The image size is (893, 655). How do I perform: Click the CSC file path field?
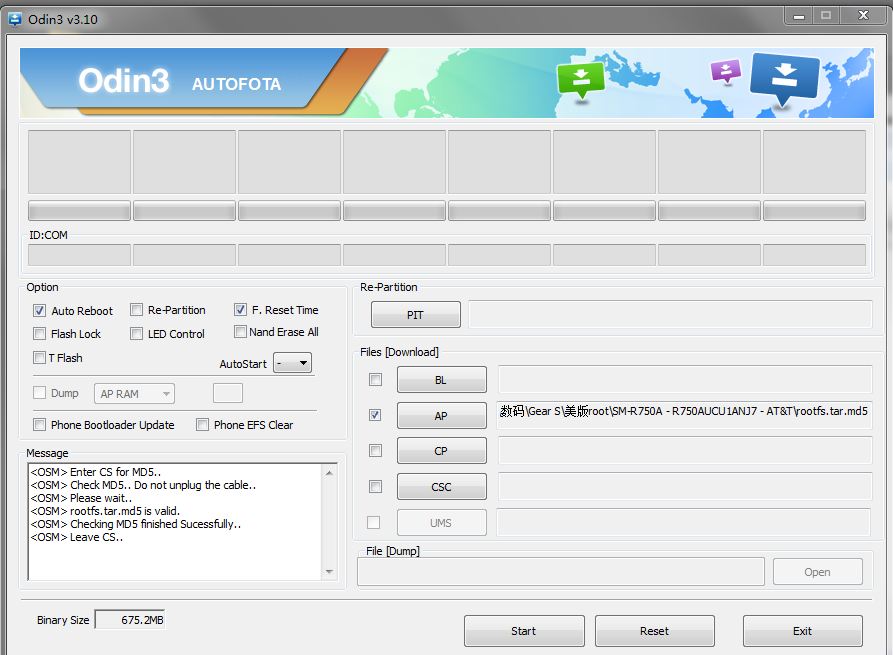[685, 486]
